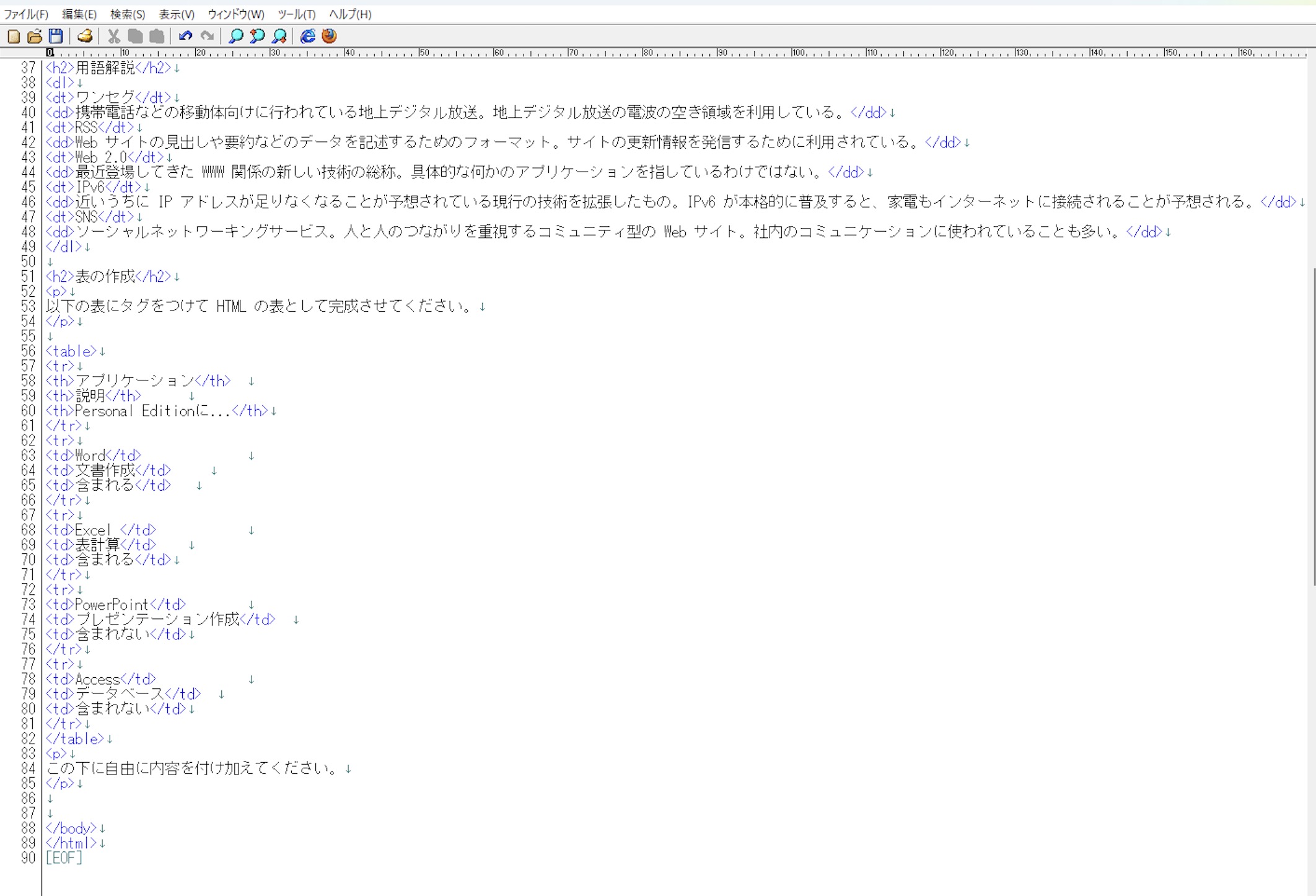Click line 46 text beginning '近いうちに IP'

[675, 202]
